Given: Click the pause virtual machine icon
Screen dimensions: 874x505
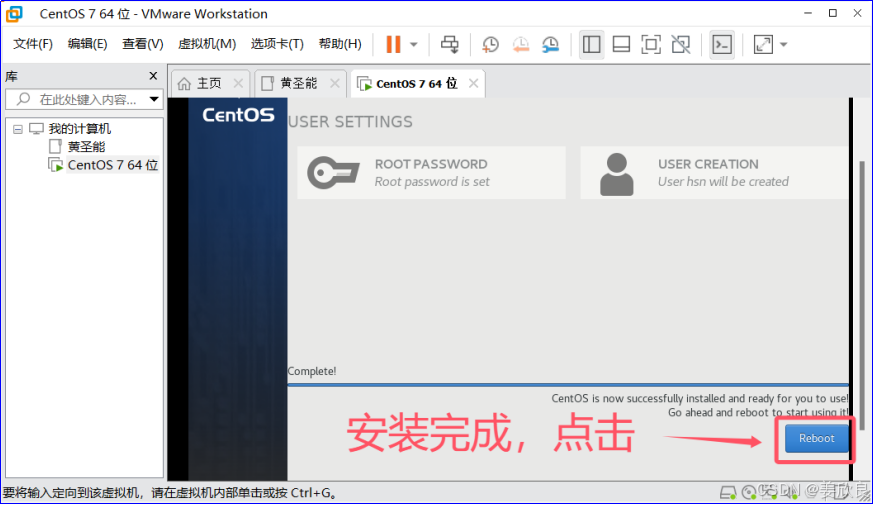Looking at the screenshot, I should tap(394, 44).
